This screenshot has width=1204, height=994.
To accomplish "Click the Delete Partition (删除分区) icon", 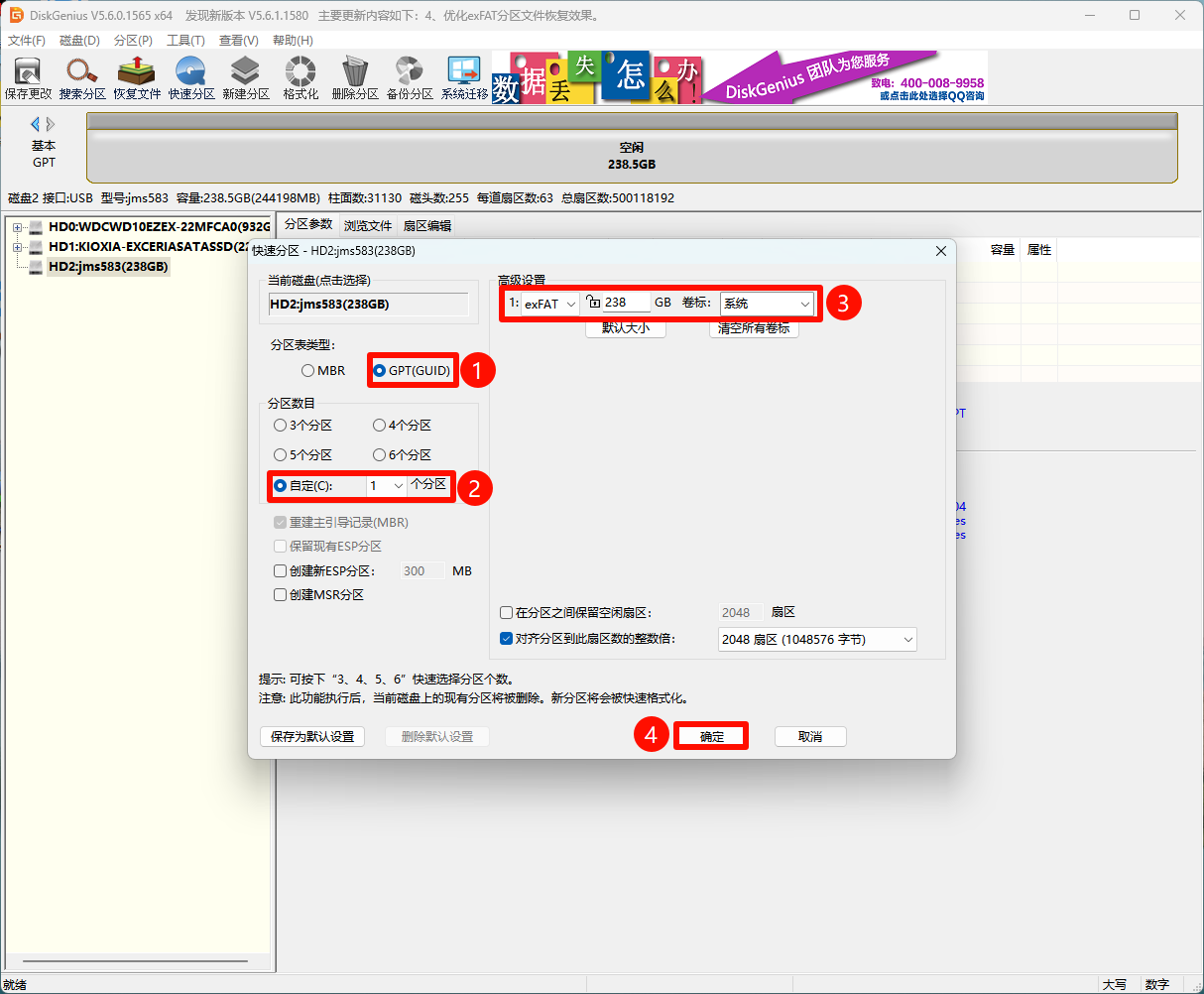I will (355, 77).
